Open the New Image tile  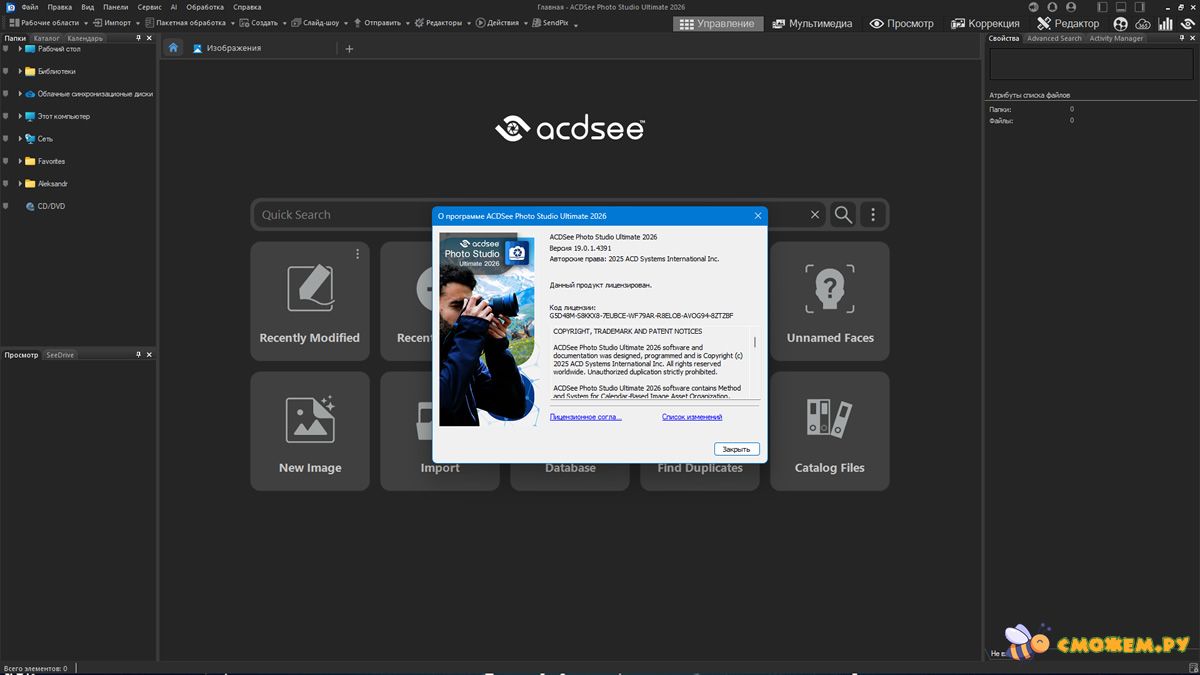coord(310,431)
